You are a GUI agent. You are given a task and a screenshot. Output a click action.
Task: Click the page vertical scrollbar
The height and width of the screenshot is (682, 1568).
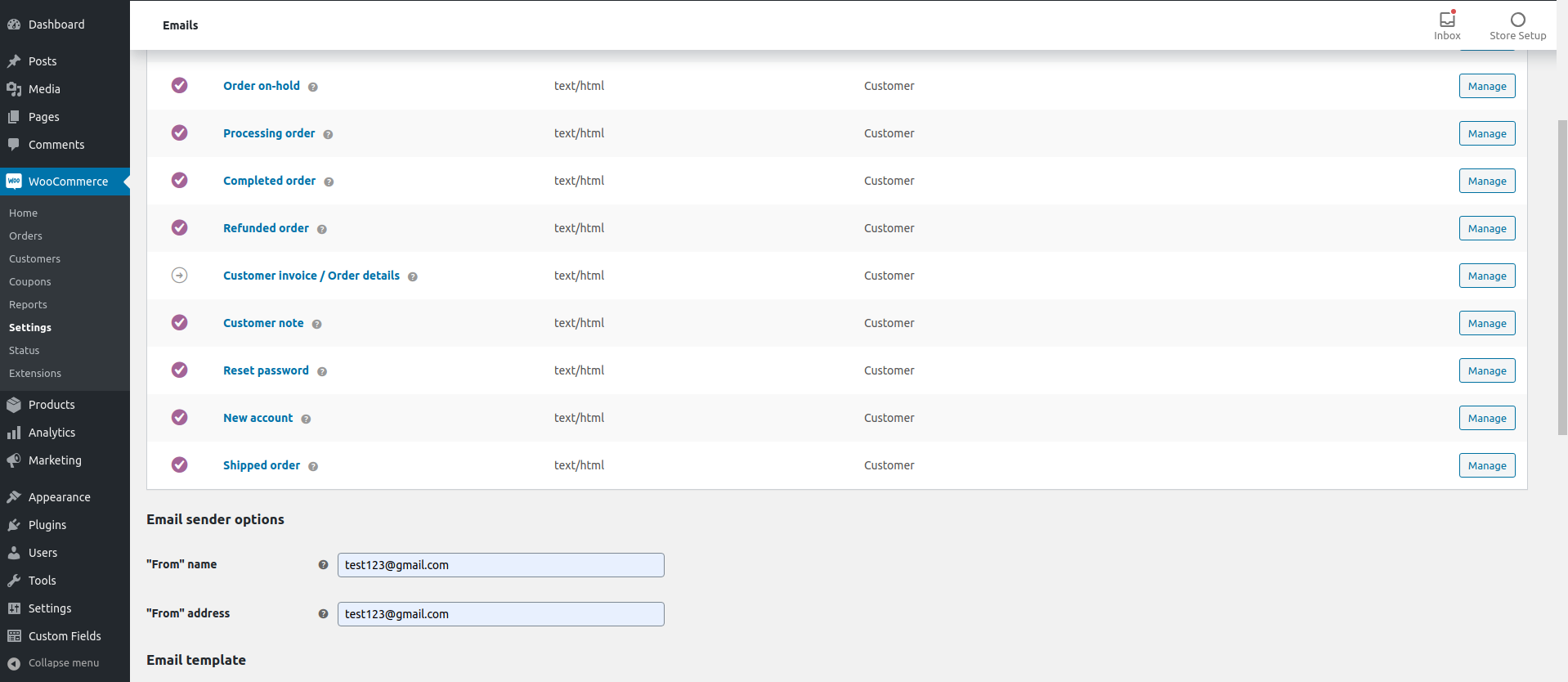pos(1562,278)
